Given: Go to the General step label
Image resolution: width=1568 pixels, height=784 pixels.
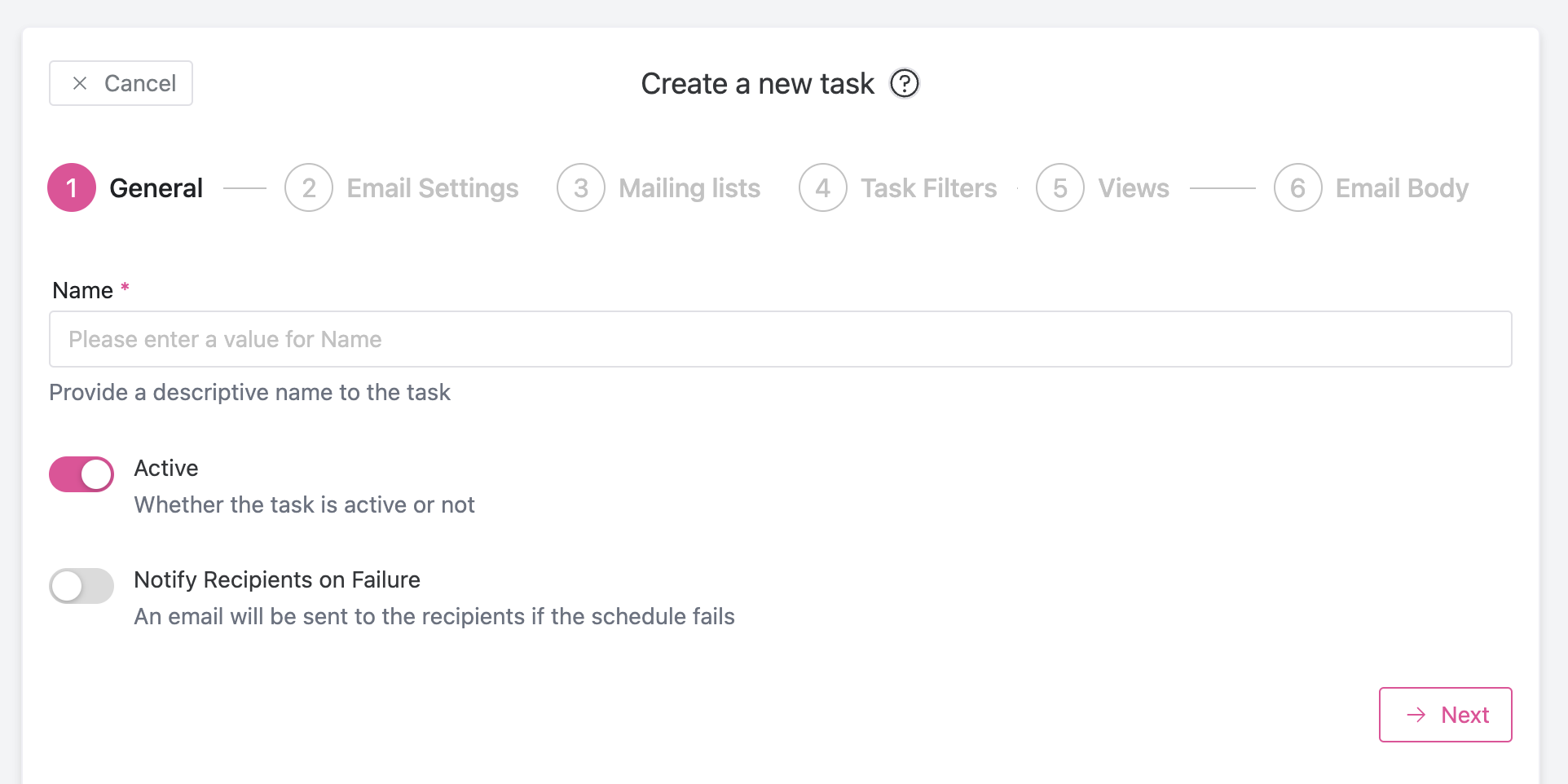Looking at the screenshot, I should (156, 188).
